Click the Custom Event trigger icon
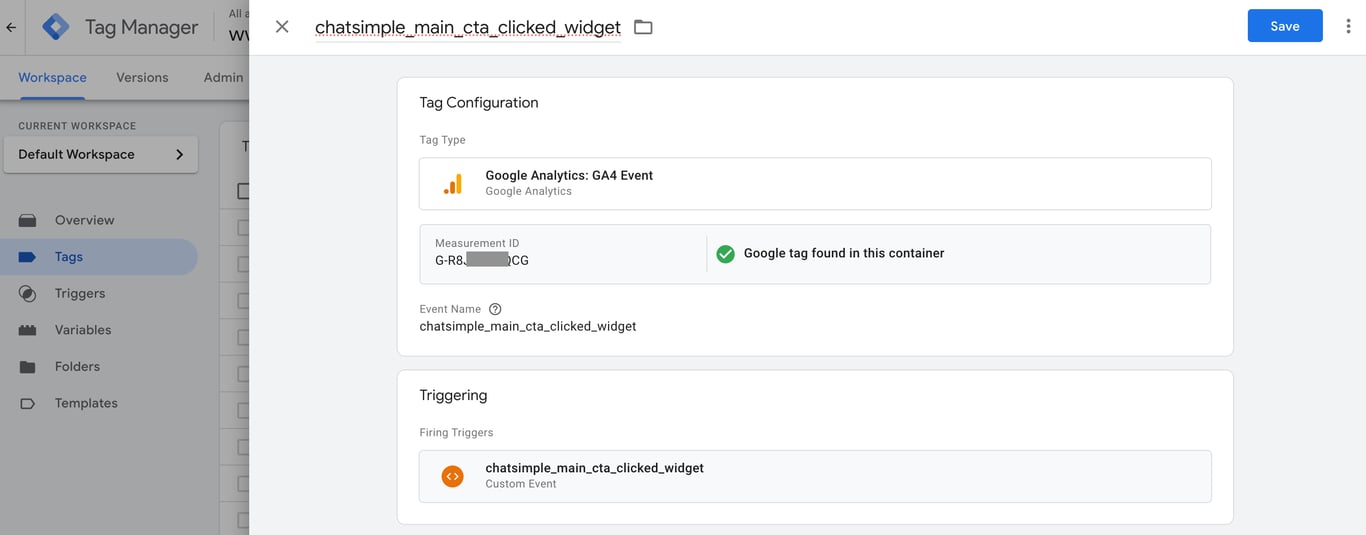 coord(453,476)
